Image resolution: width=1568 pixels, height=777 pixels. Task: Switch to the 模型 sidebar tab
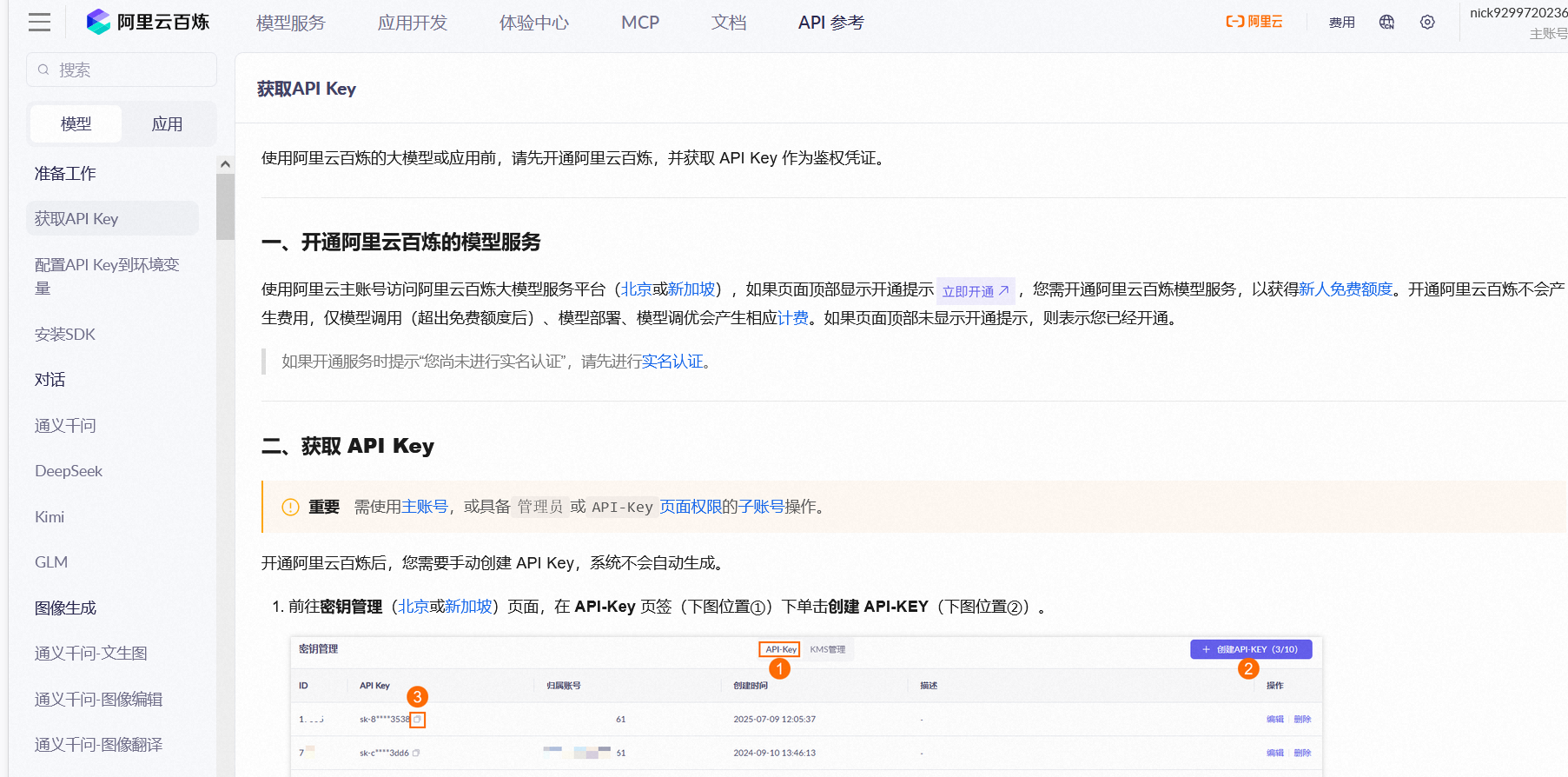point(76,123)
